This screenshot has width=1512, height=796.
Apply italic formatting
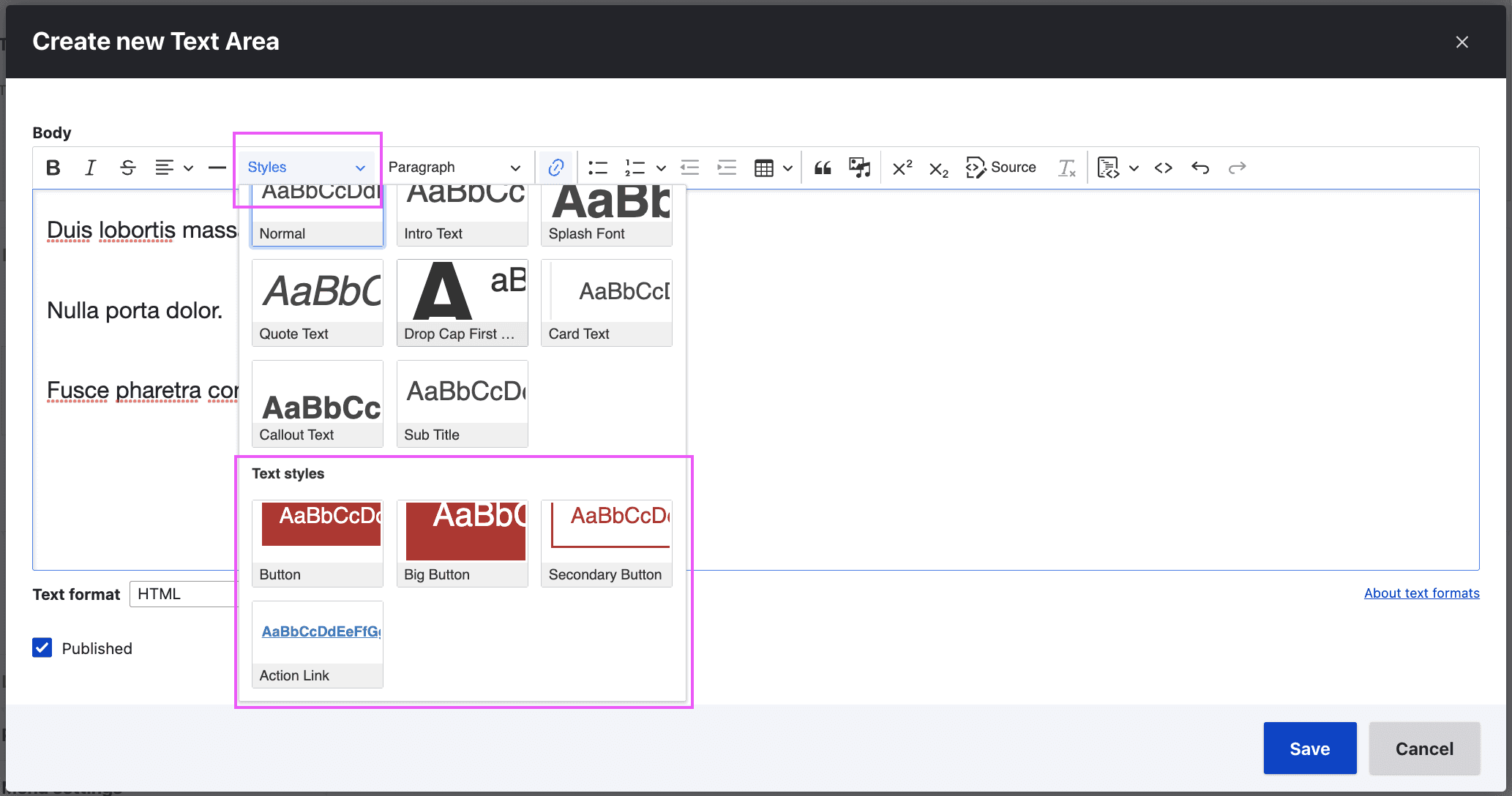tap(90, 168)
